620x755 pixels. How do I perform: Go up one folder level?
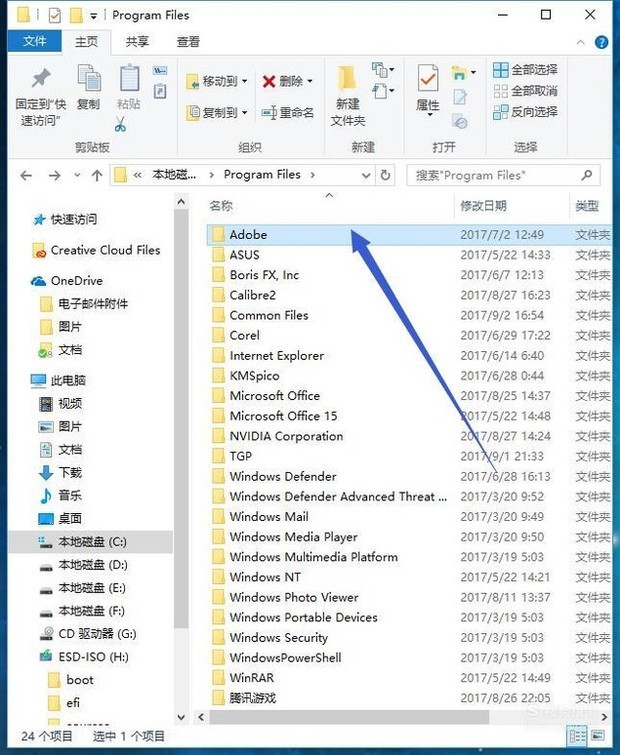[97, 175]
